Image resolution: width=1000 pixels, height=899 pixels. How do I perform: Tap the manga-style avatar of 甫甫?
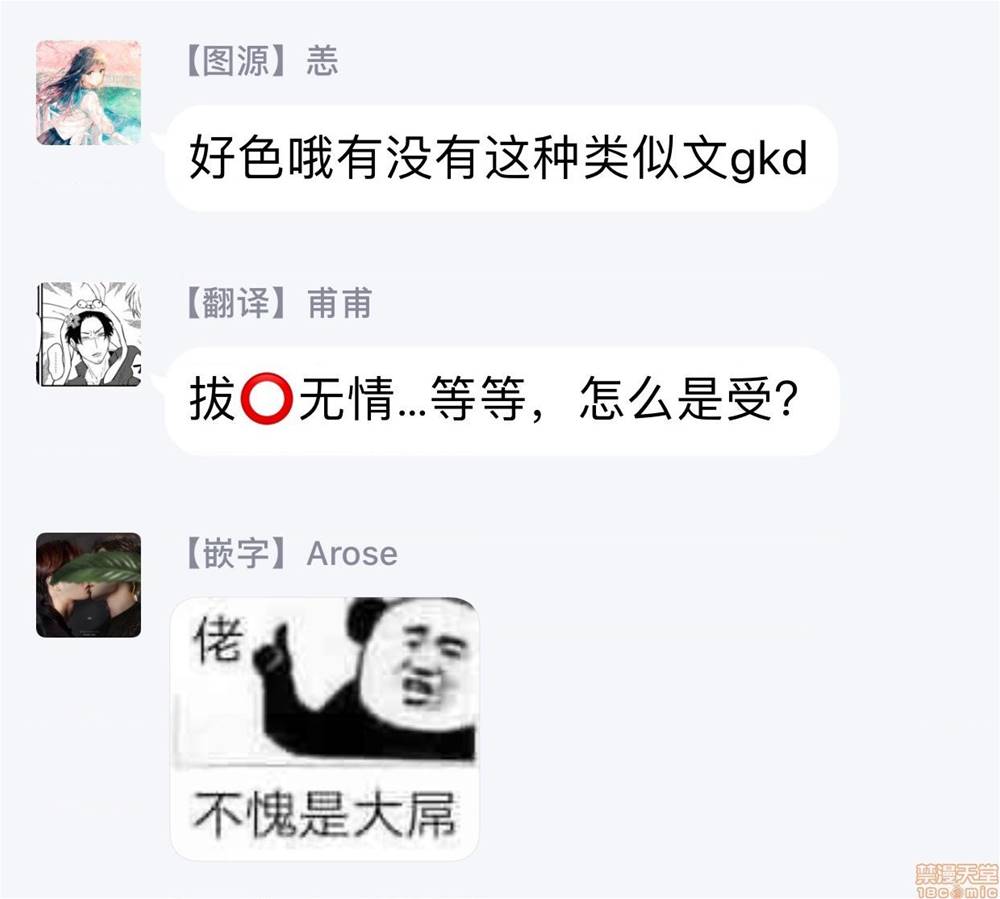click(x=88, y=334)
